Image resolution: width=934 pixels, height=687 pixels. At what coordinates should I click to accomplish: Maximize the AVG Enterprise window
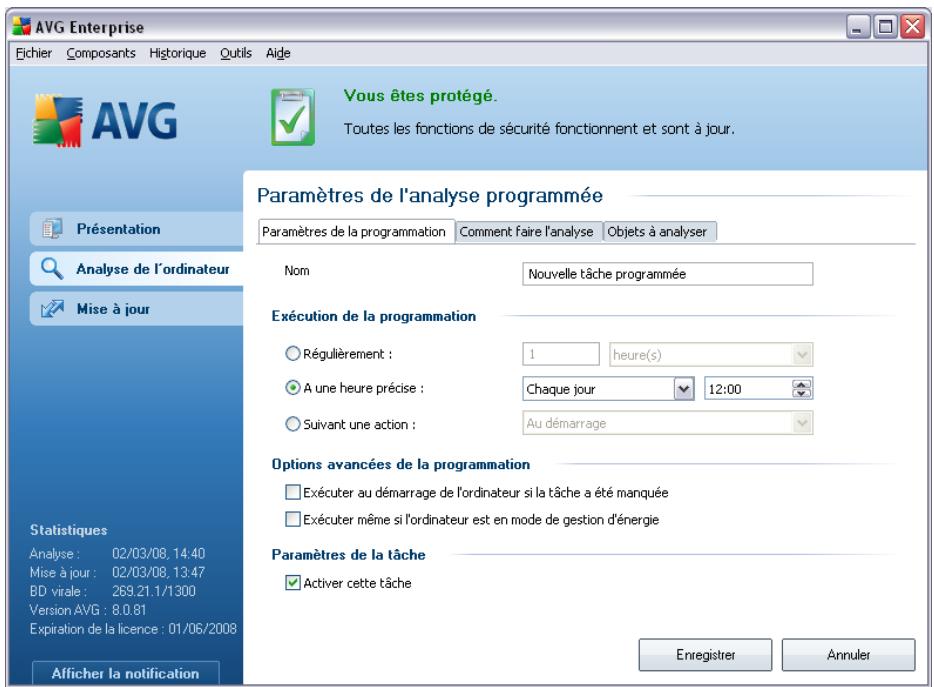point(885,27)
